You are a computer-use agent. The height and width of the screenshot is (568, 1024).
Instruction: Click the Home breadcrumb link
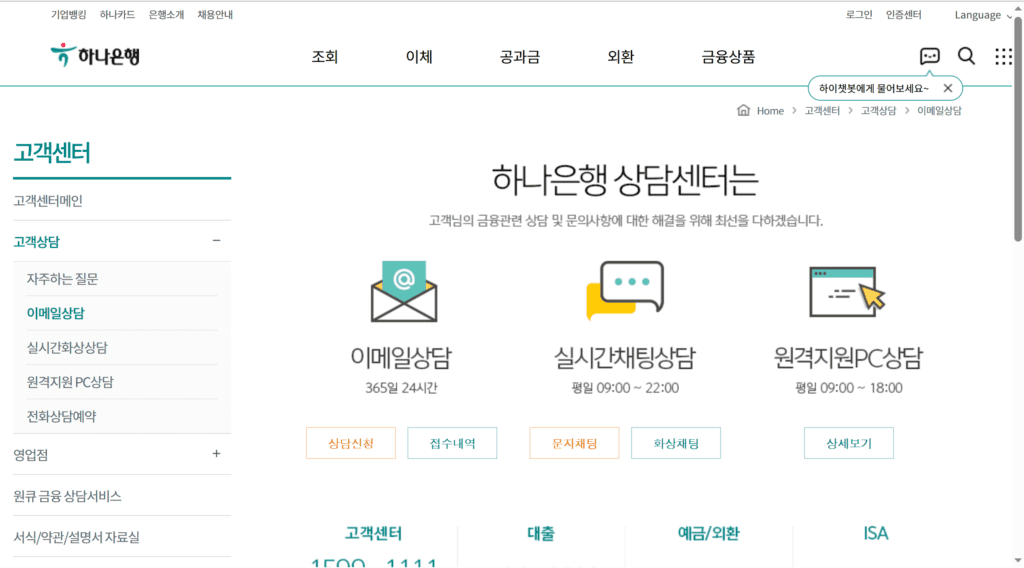click(770, 111)
